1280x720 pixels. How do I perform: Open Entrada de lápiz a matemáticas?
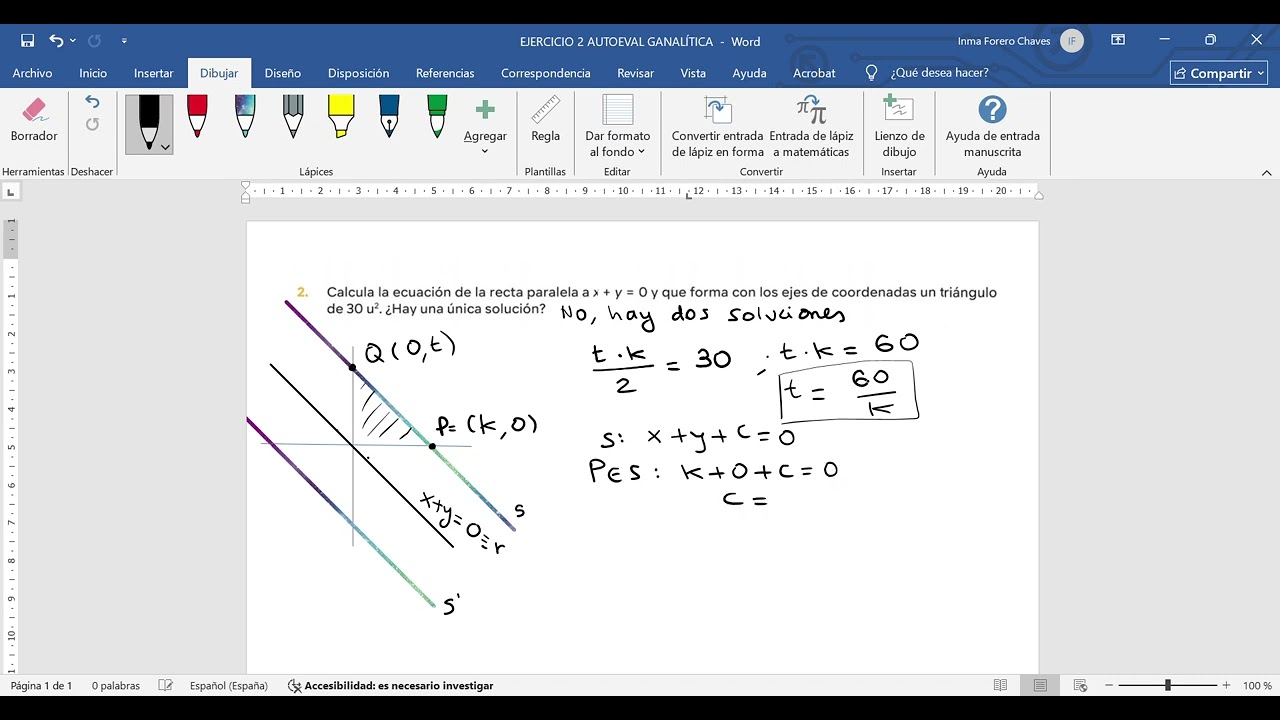tap(811, 127)
